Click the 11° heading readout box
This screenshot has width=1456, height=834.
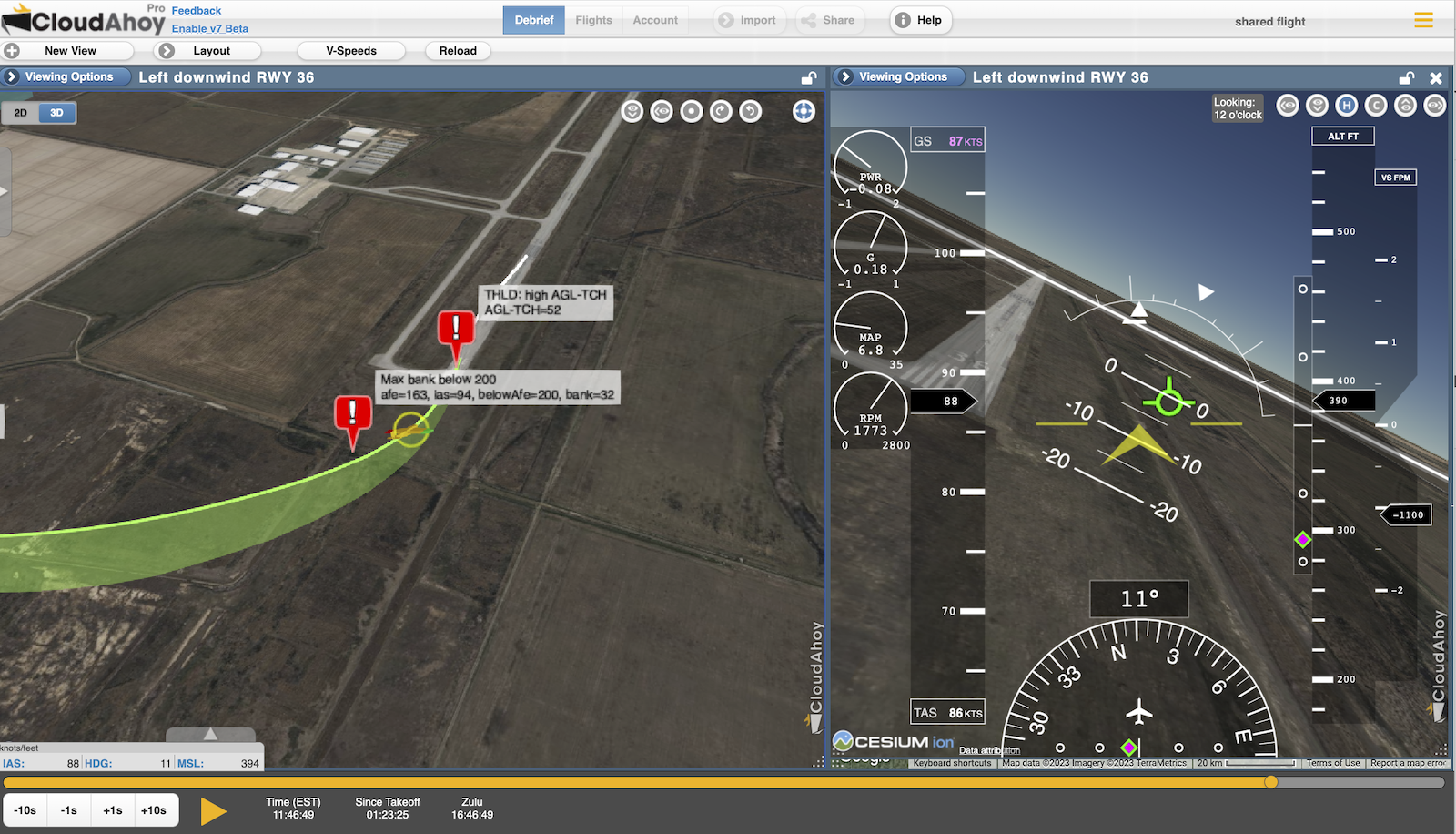click(x=1139, y=599)
